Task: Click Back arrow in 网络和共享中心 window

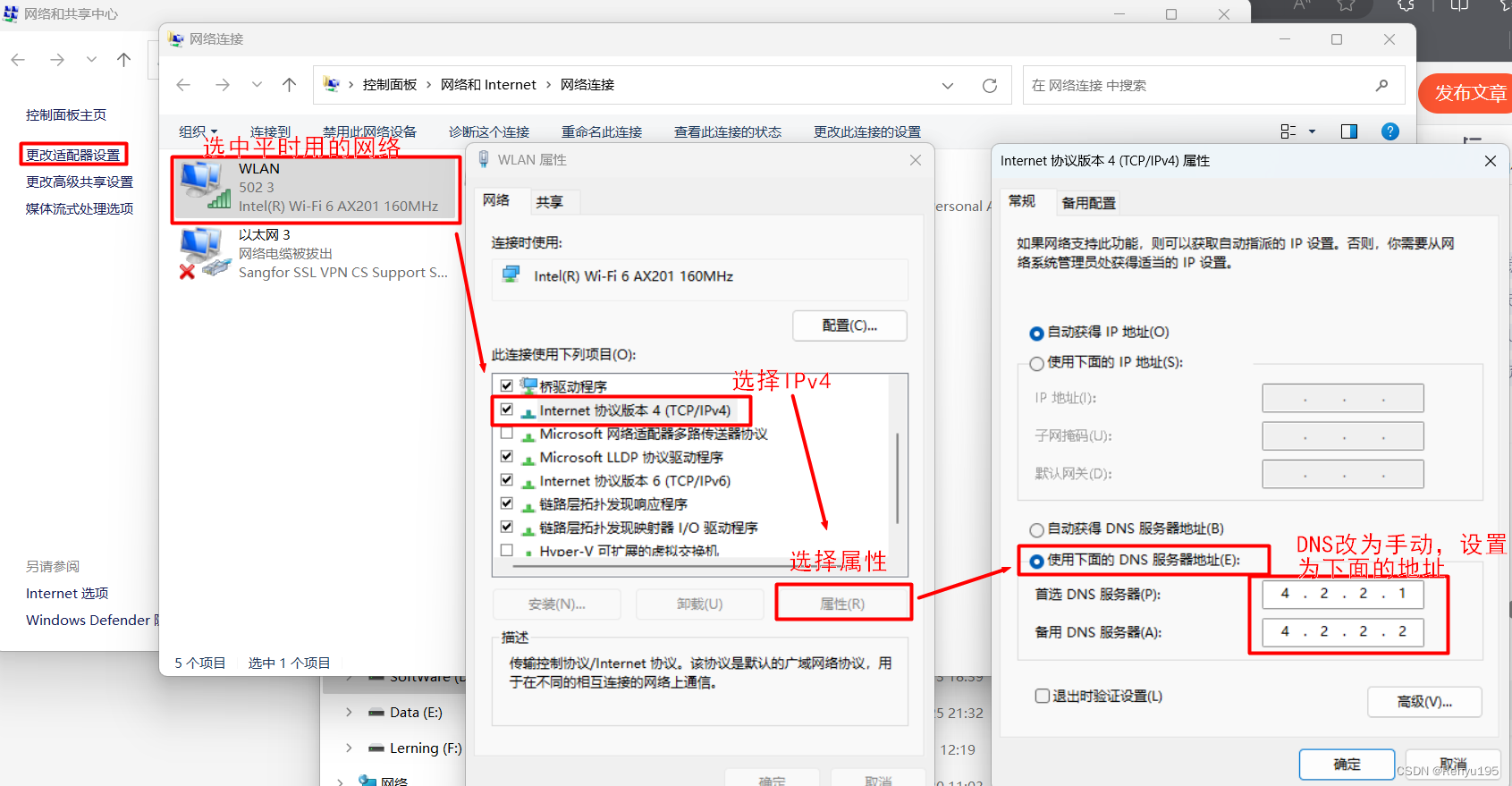Action: (18, 60)
